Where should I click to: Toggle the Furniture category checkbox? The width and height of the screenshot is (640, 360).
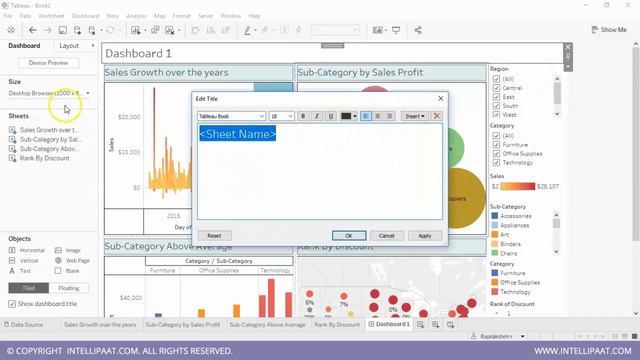click(x=496, y=144)
